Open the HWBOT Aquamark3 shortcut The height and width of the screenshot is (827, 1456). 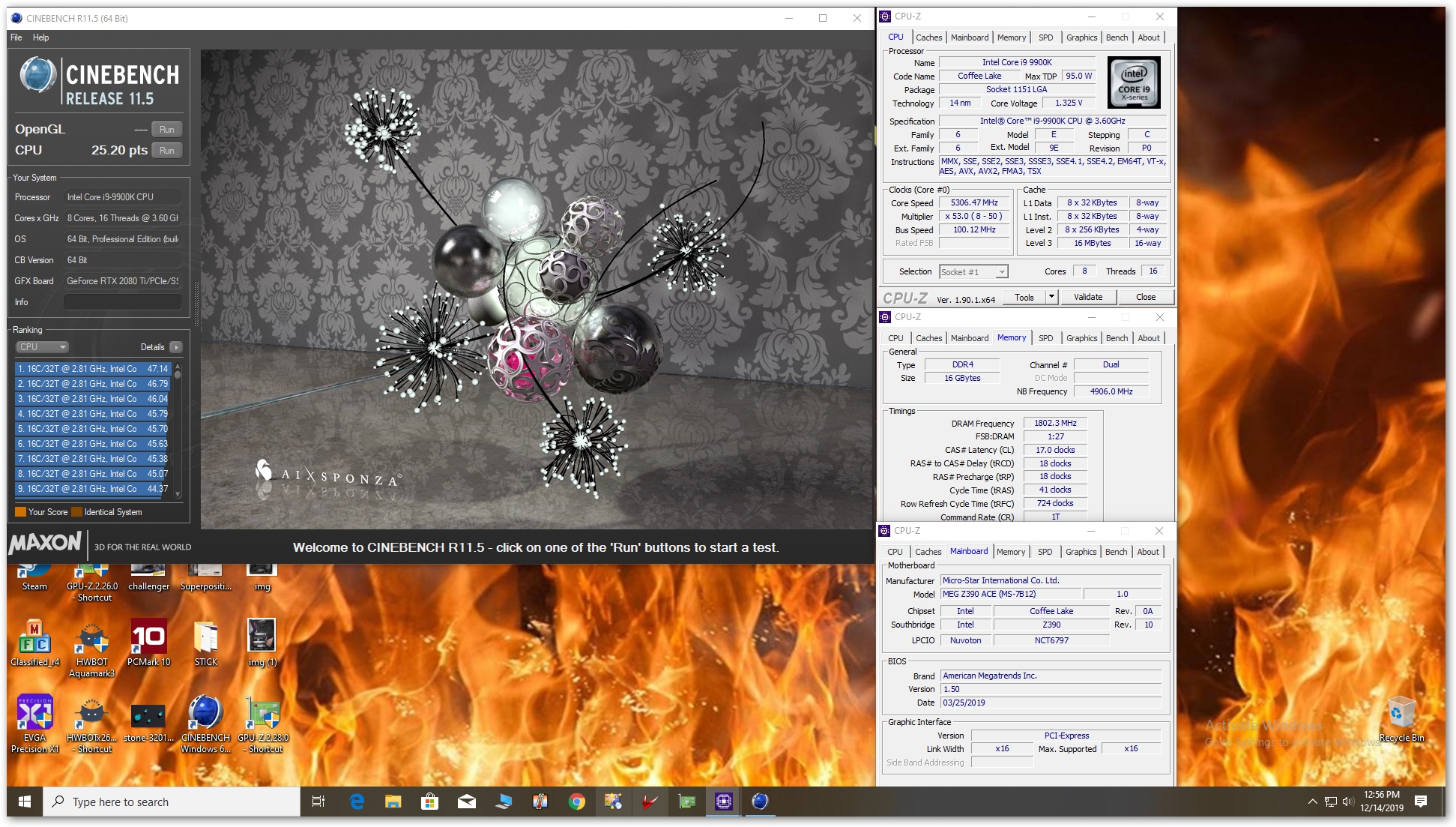coord(92,649)
